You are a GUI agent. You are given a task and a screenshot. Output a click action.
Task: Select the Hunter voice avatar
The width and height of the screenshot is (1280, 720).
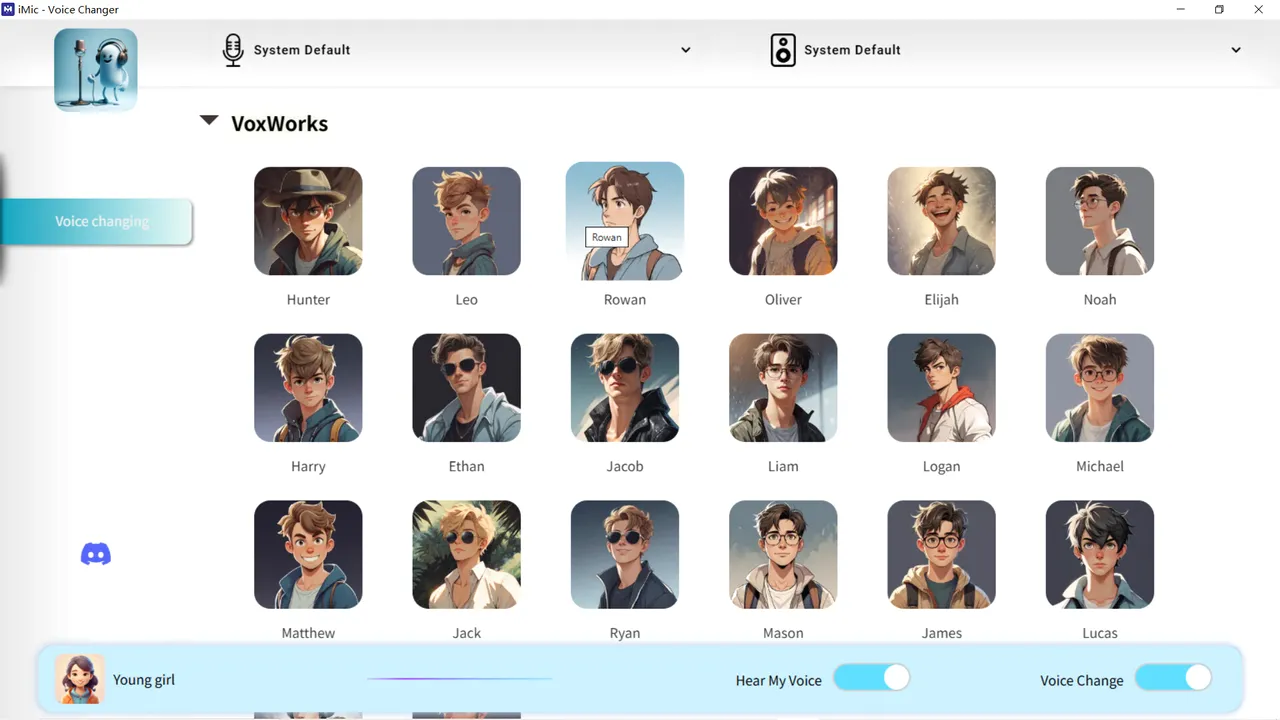[x=308, y=221]
